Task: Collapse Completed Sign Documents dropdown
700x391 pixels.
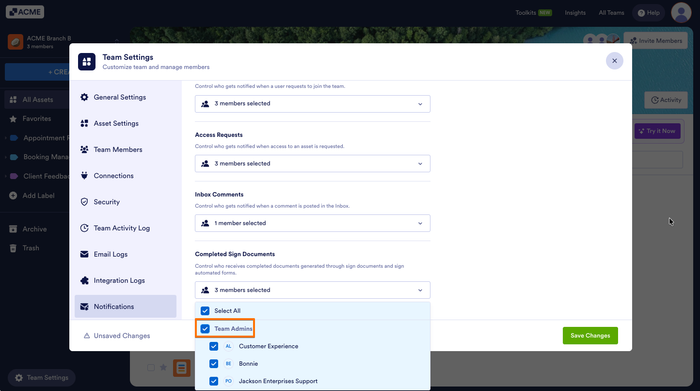Action: [312, 290]
